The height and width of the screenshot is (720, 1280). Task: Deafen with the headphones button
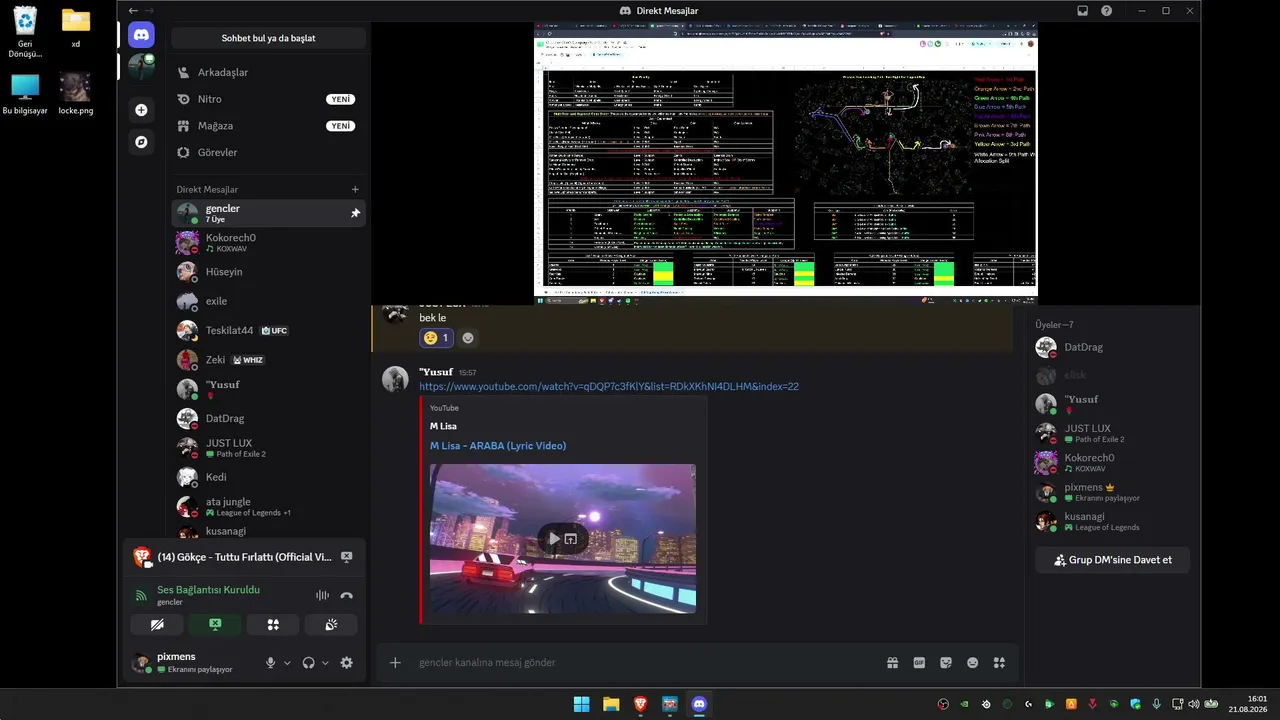[309, 662]
